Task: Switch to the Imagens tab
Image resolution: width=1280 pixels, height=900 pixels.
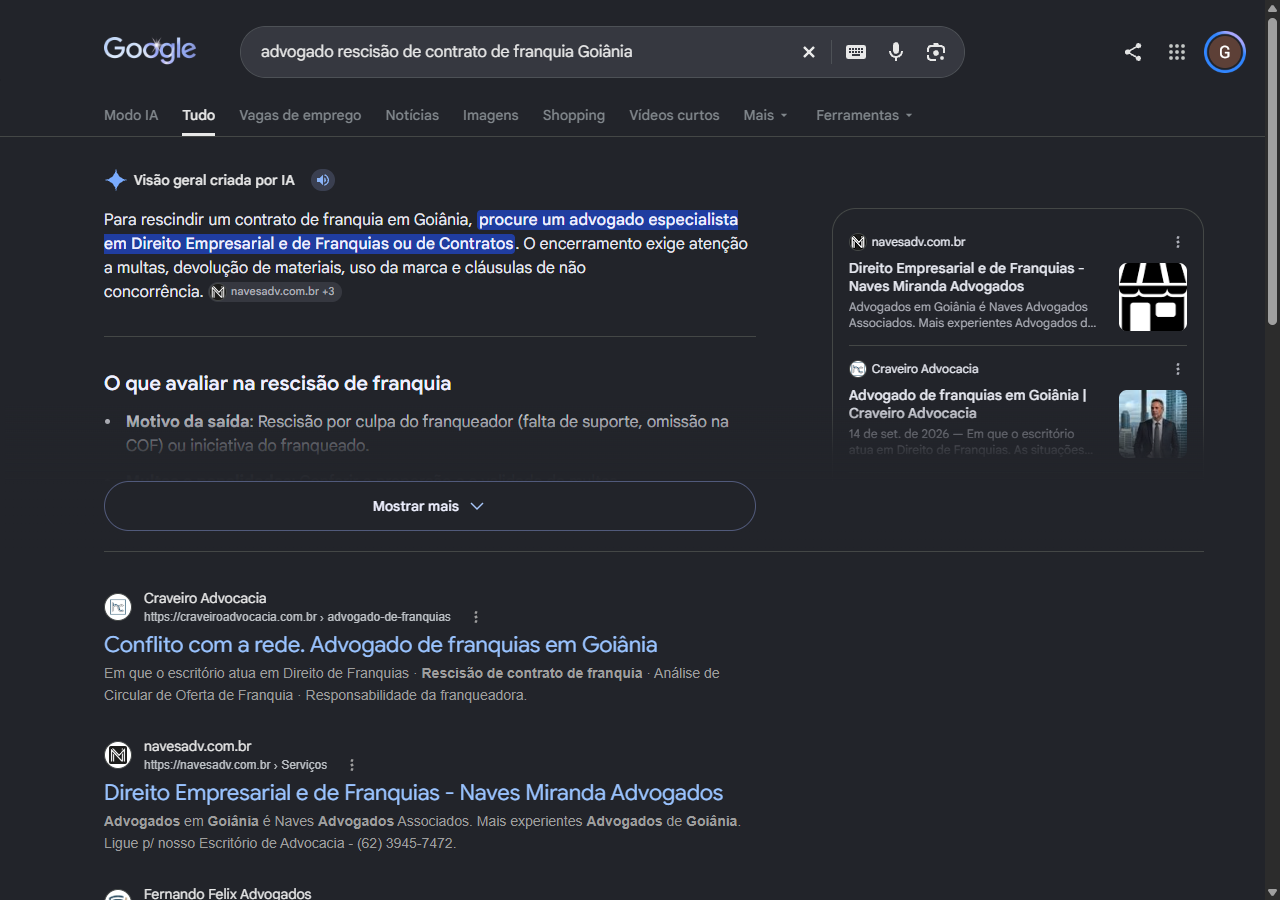Action: pos(491,115)
